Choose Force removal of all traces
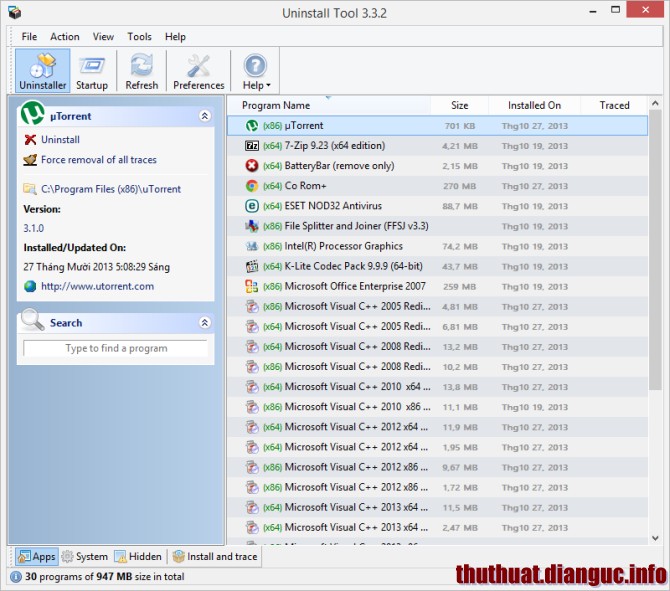 click(99, 160)
